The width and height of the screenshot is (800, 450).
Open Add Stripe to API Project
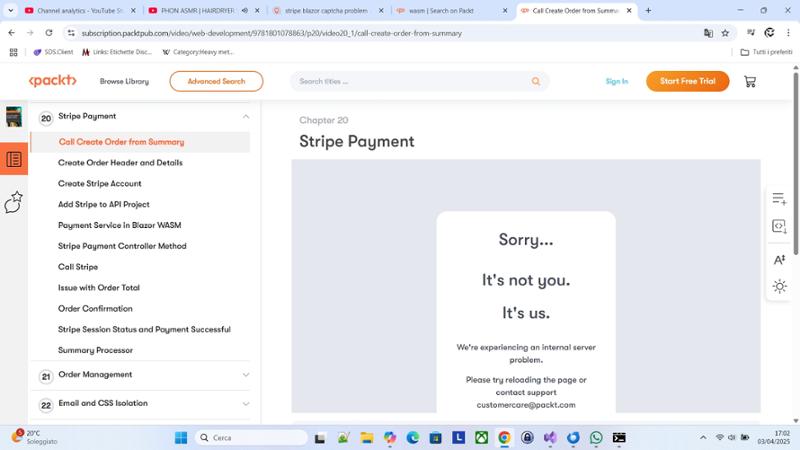104,205
